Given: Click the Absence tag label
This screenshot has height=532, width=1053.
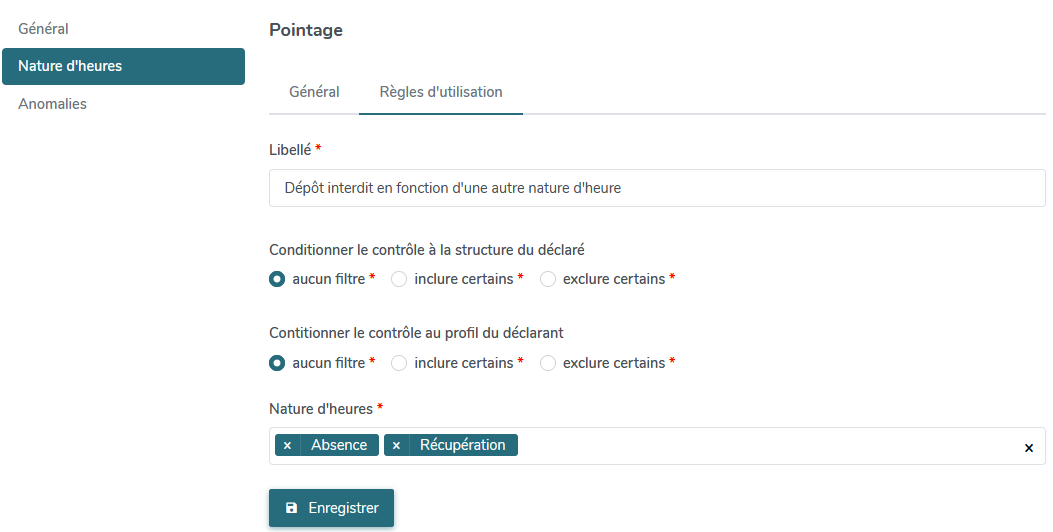Looking at the screenshot, I should pyautogui.click(x=339, y=445).
